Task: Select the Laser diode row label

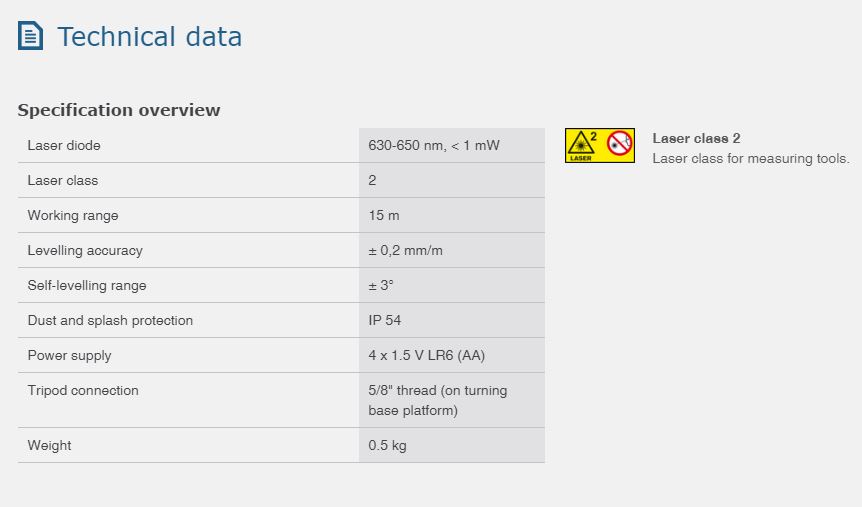Action: point(64,146)
